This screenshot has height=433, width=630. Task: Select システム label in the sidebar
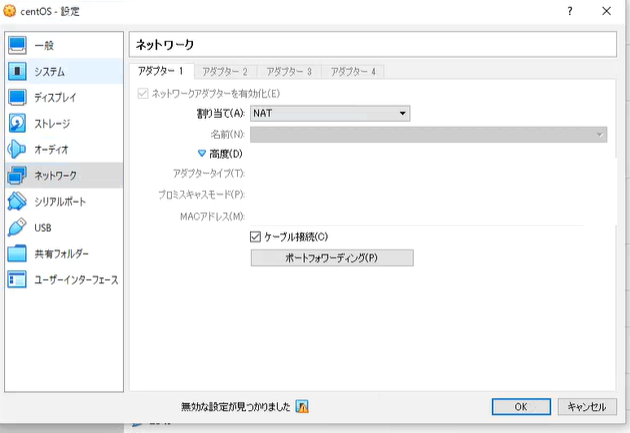tap(49, 71)
